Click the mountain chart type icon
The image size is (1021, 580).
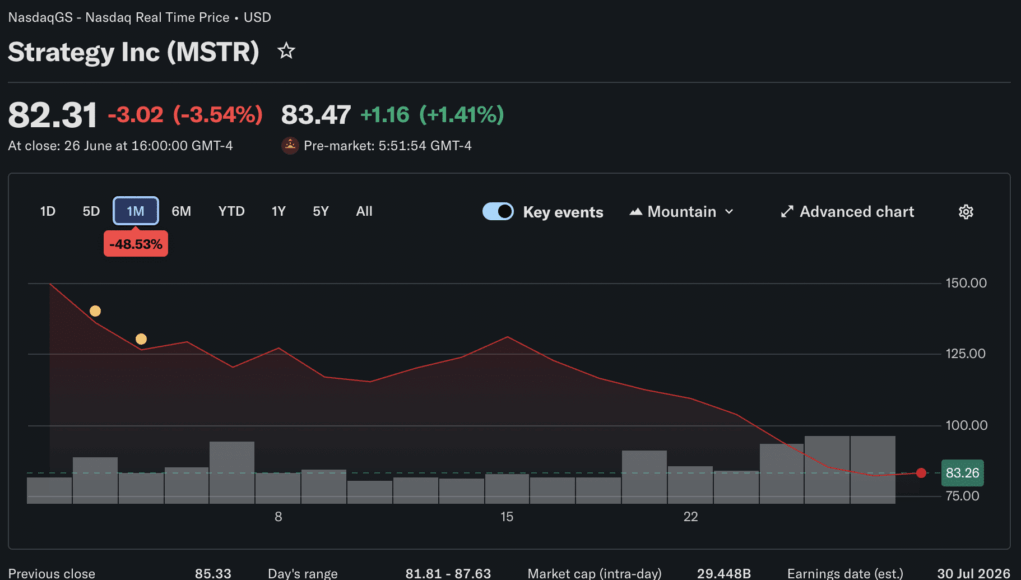[636, 212]
